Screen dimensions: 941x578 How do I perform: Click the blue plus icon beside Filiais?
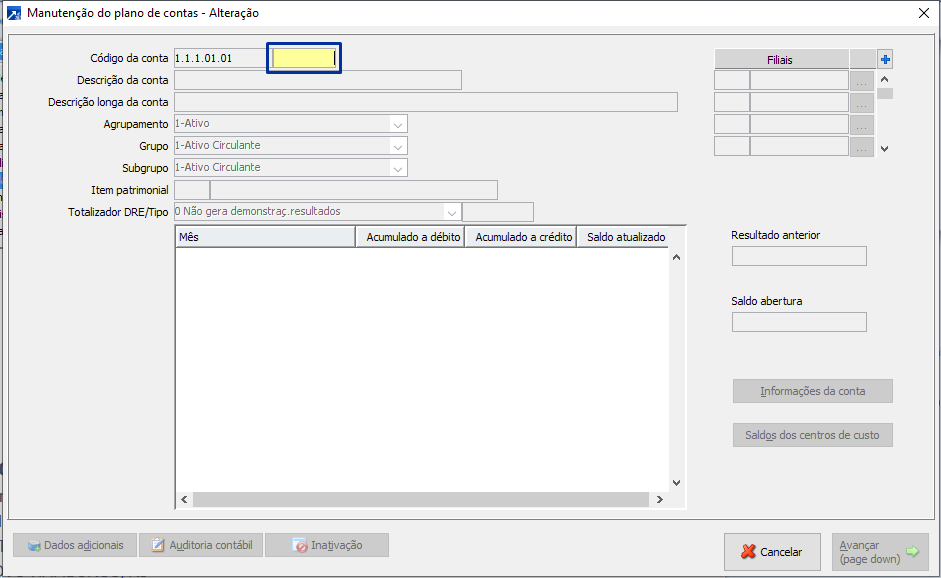(x=885, y=59)
